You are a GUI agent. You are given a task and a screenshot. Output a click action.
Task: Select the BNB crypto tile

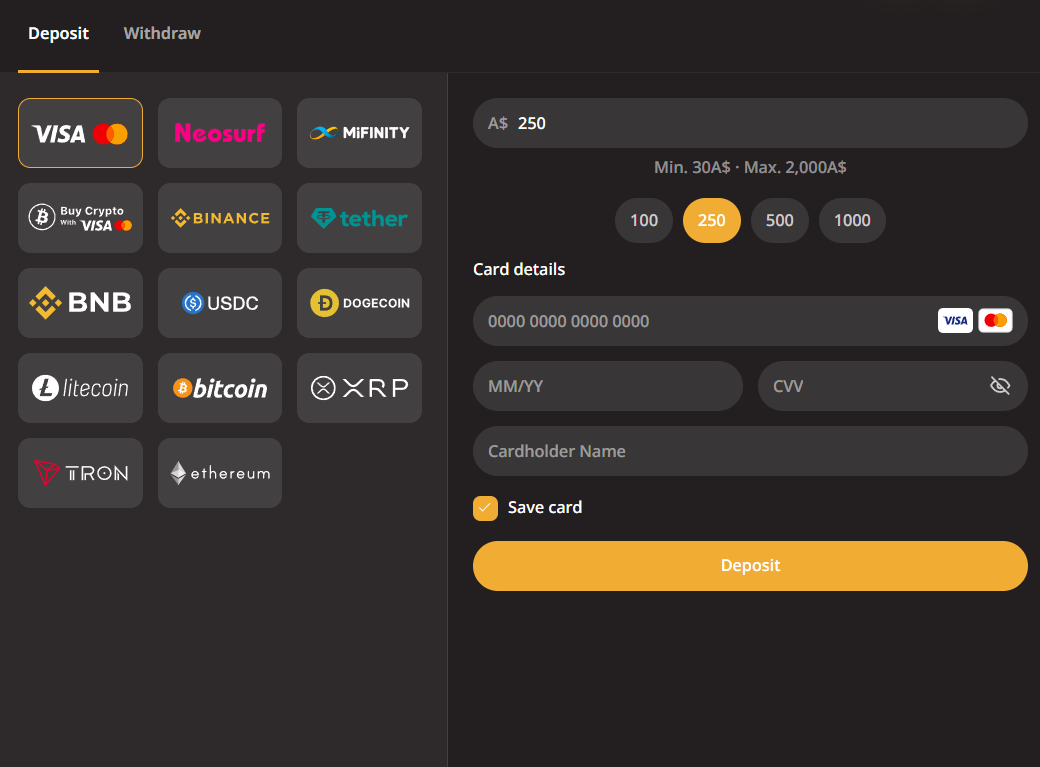tap(80, 303)
